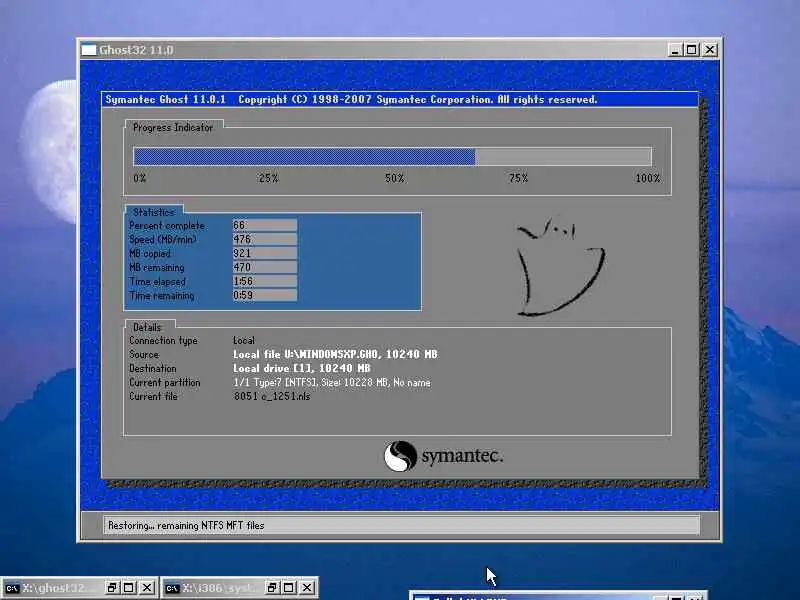800x600 pixels.
Task: Minimize the Ghost32 11.0 window
Action: pos(674,50)
